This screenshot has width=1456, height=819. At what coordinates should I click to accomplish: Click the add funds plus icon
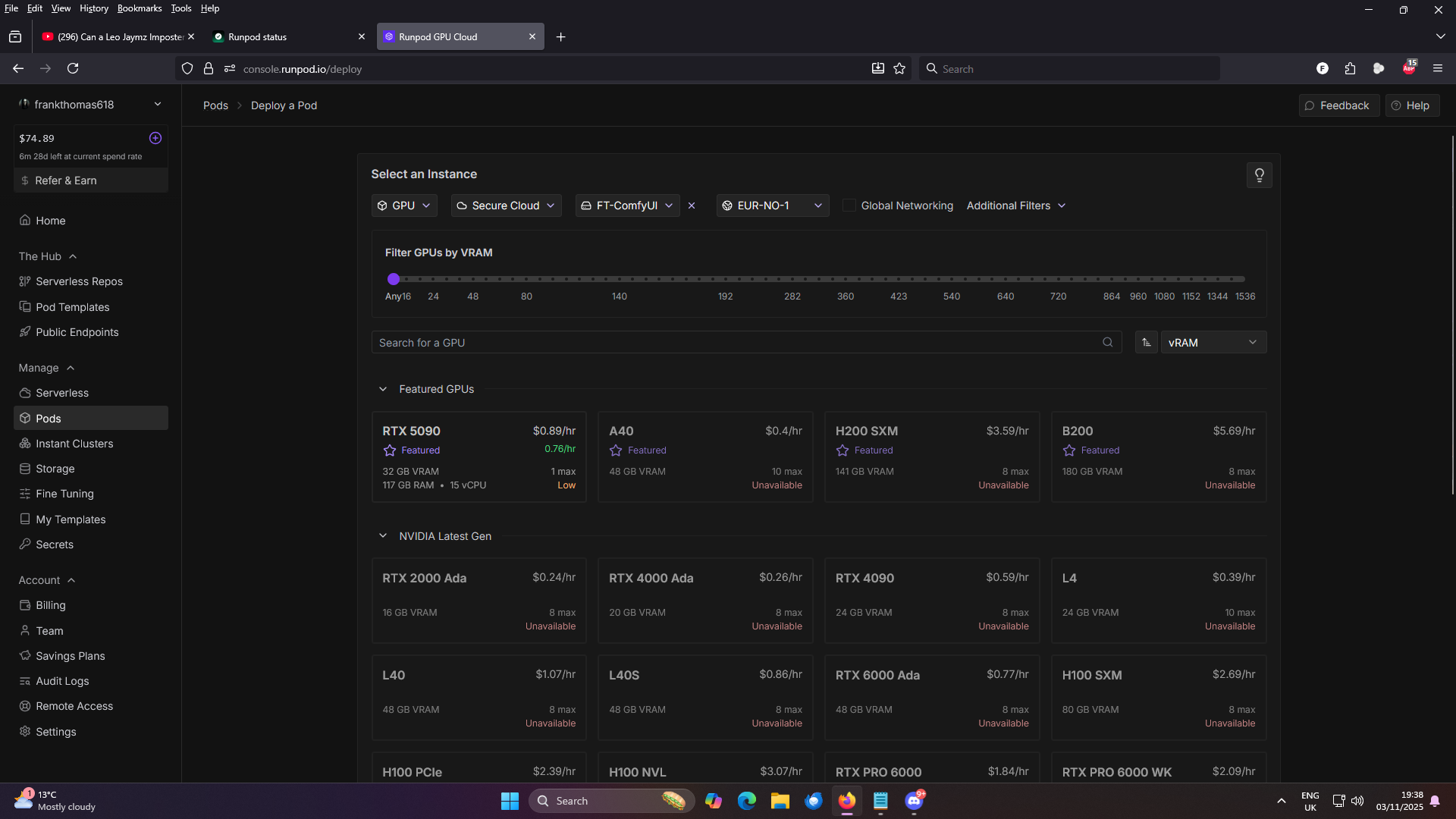coord(155,138)
